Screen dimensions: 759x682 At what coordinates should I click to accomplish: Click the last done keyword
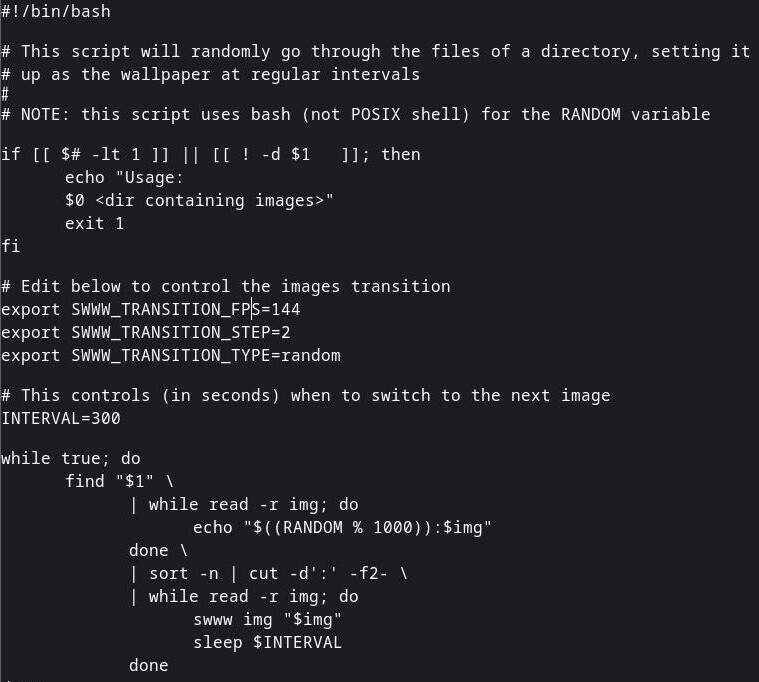(x=149, y=666)
